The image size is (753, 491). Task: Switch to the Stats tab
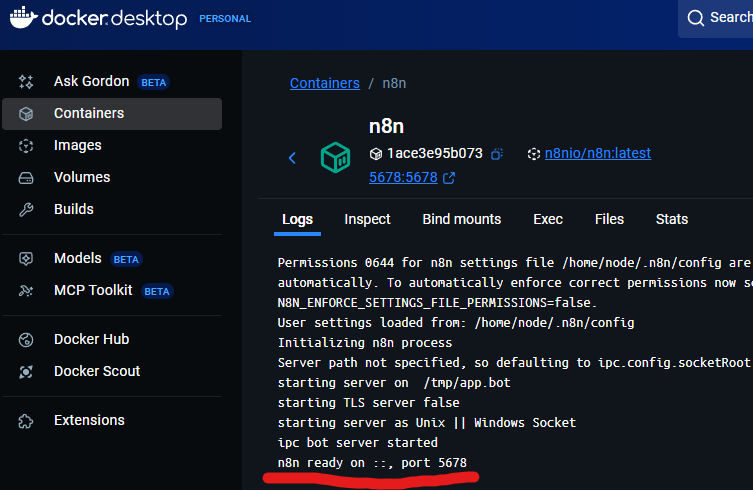pos(672,219)
